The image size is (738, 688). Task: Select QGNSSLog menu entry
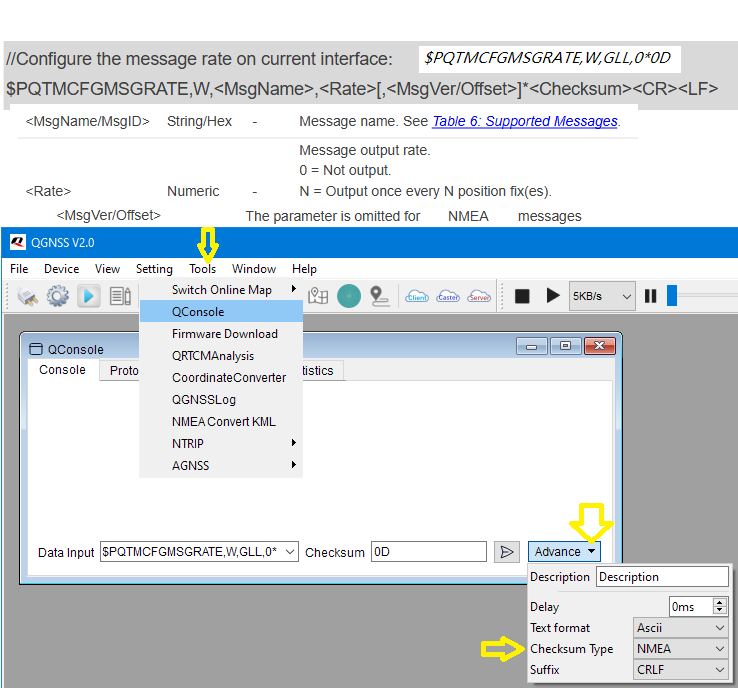(x=221, y=400)
